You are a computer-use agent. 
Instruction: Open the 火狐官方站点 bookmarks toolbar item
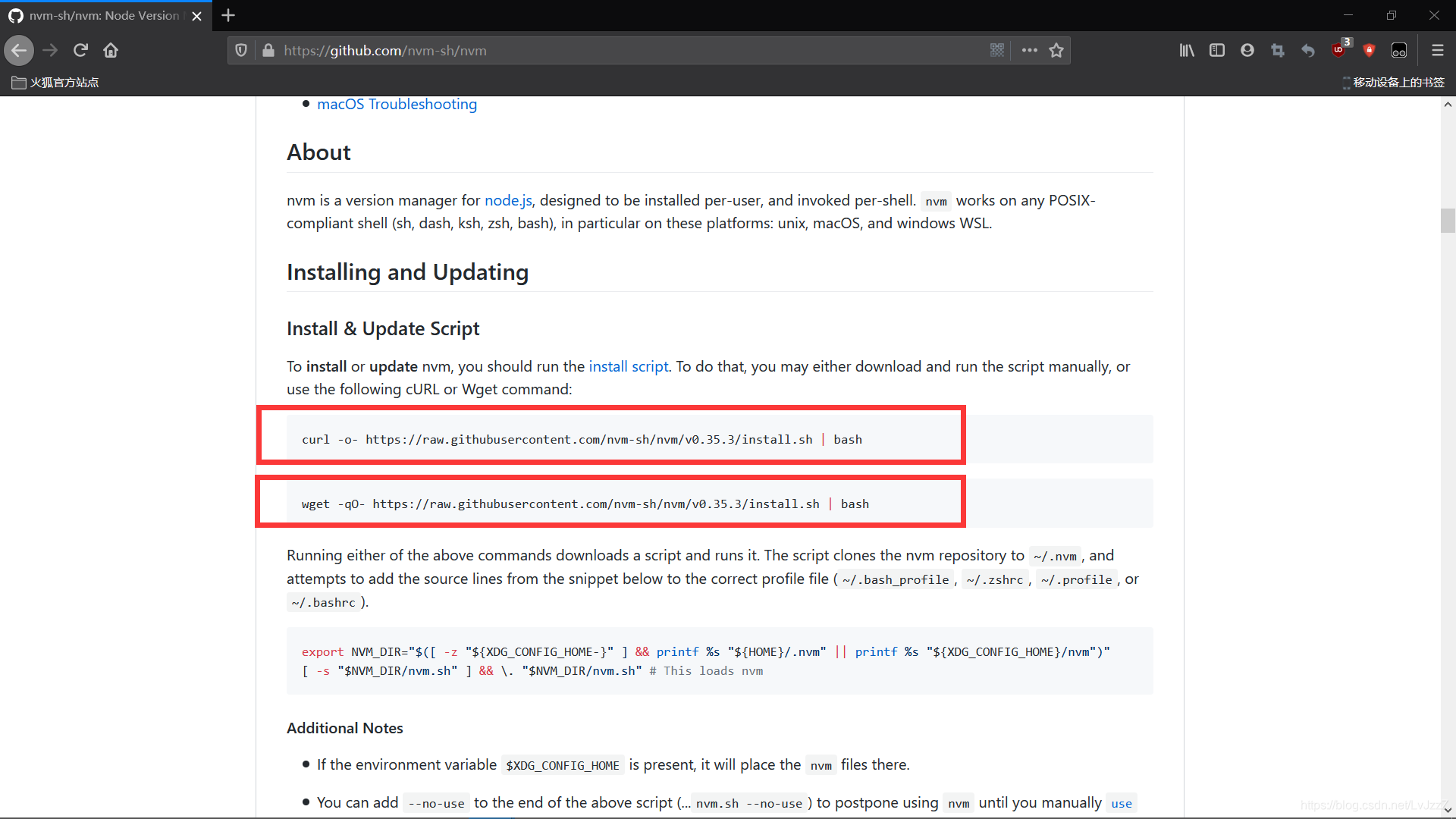click(x=54, y=83)
